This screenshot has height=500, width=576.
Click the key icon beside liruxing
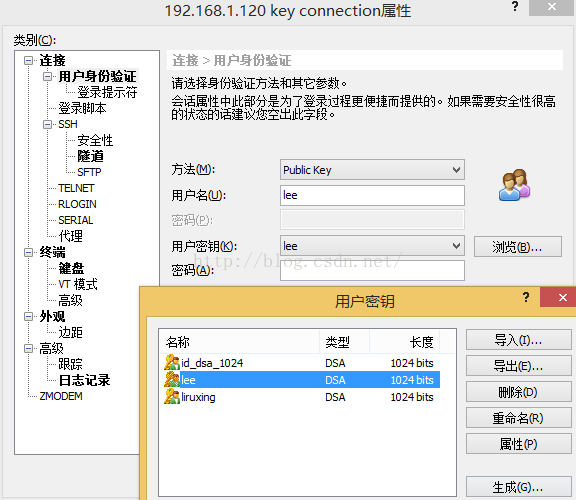172,396
